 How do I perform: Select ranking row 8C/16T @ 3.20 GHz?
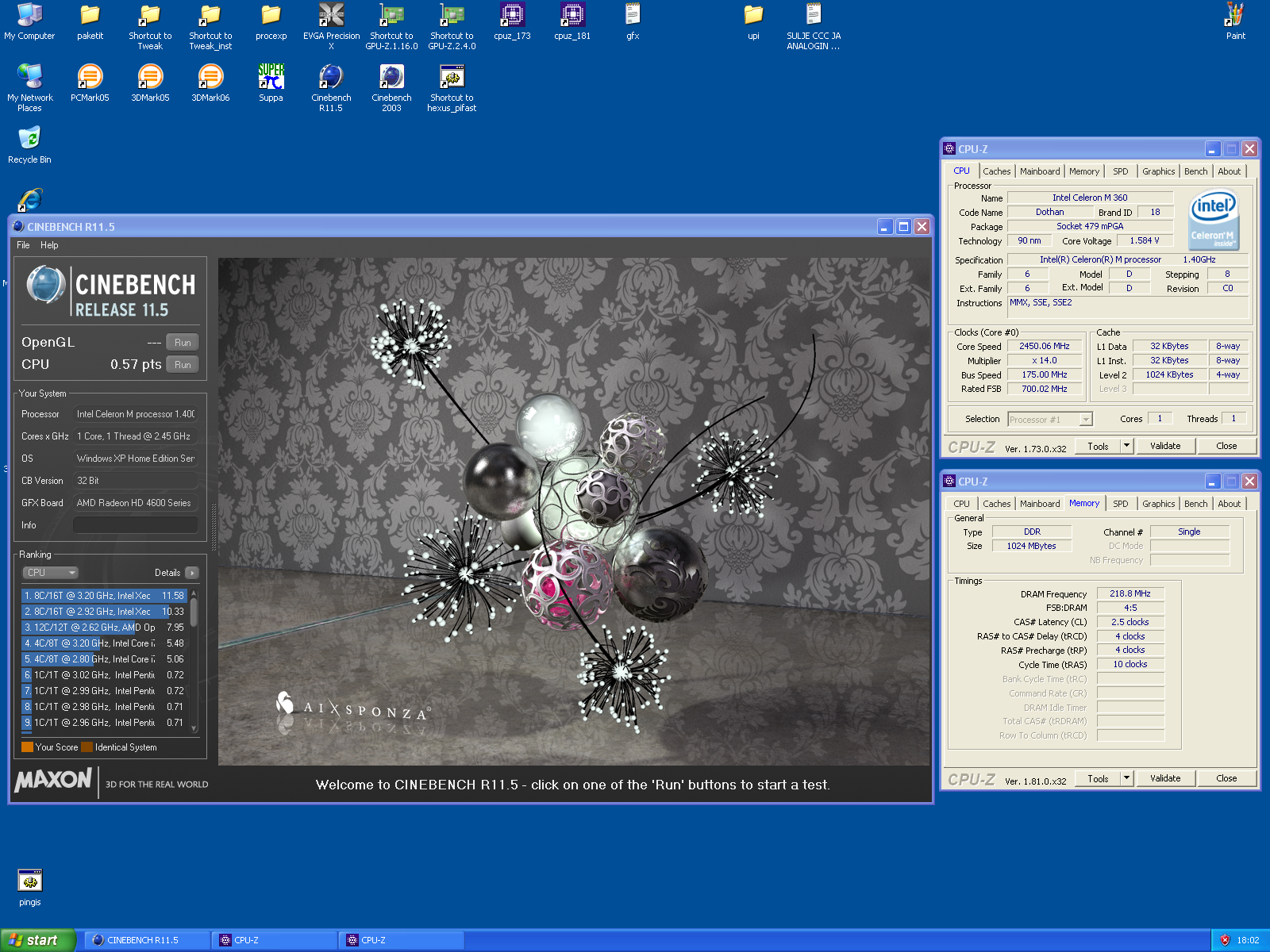click(104, 596)
